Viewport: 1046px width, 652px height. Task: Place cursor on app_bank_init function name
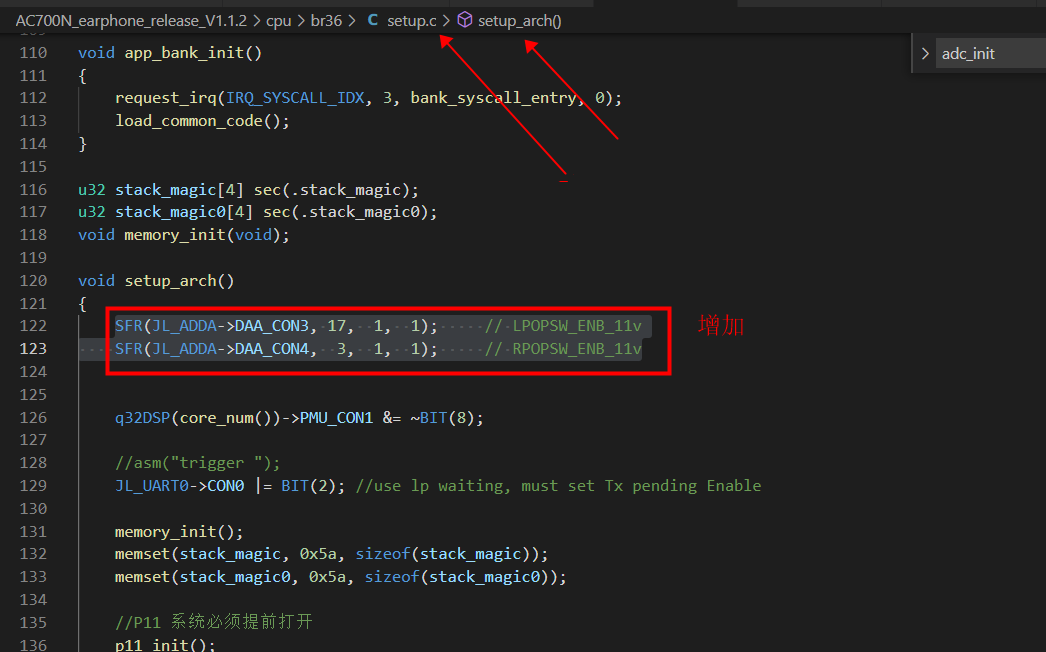(184, 53)
